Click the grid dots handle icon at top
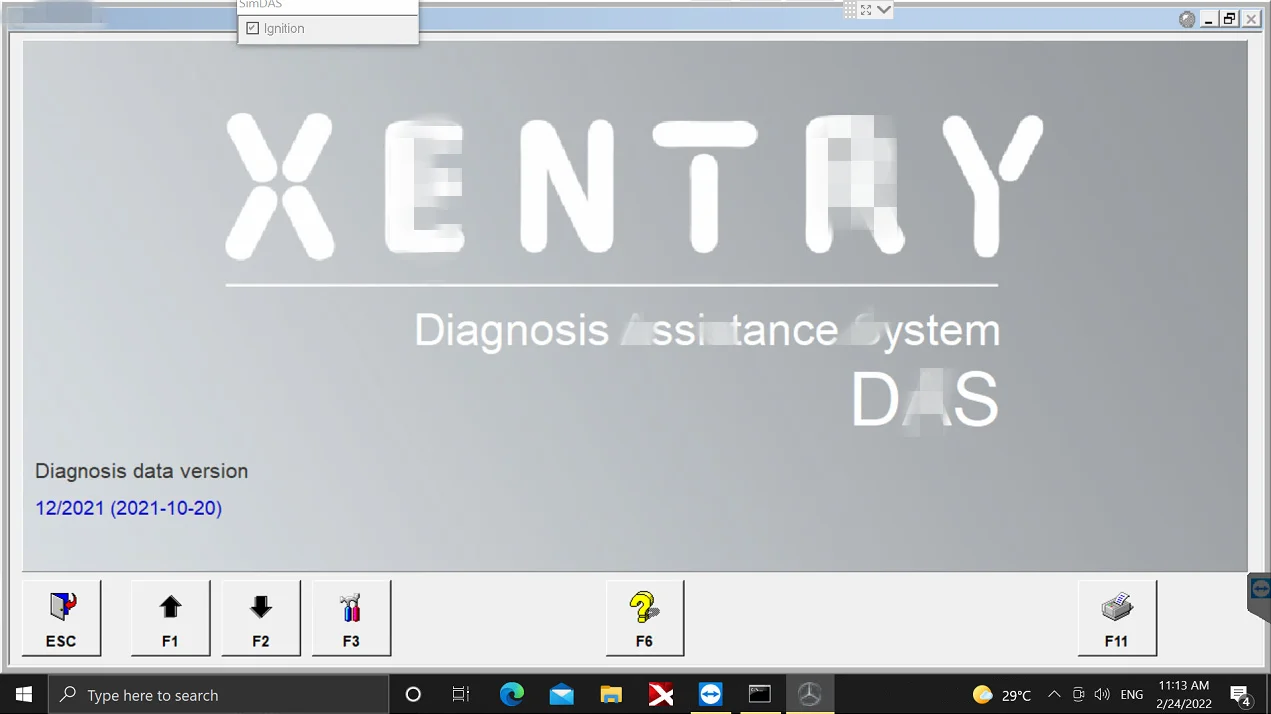This screenshot has height=714, width=1271. 850,10
